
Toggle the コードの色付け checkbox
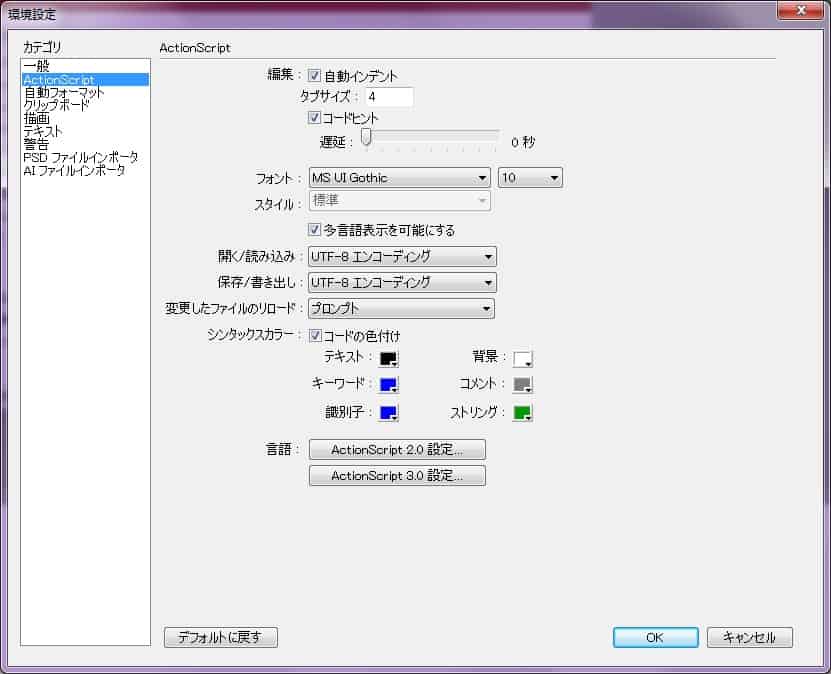[315, 335]
